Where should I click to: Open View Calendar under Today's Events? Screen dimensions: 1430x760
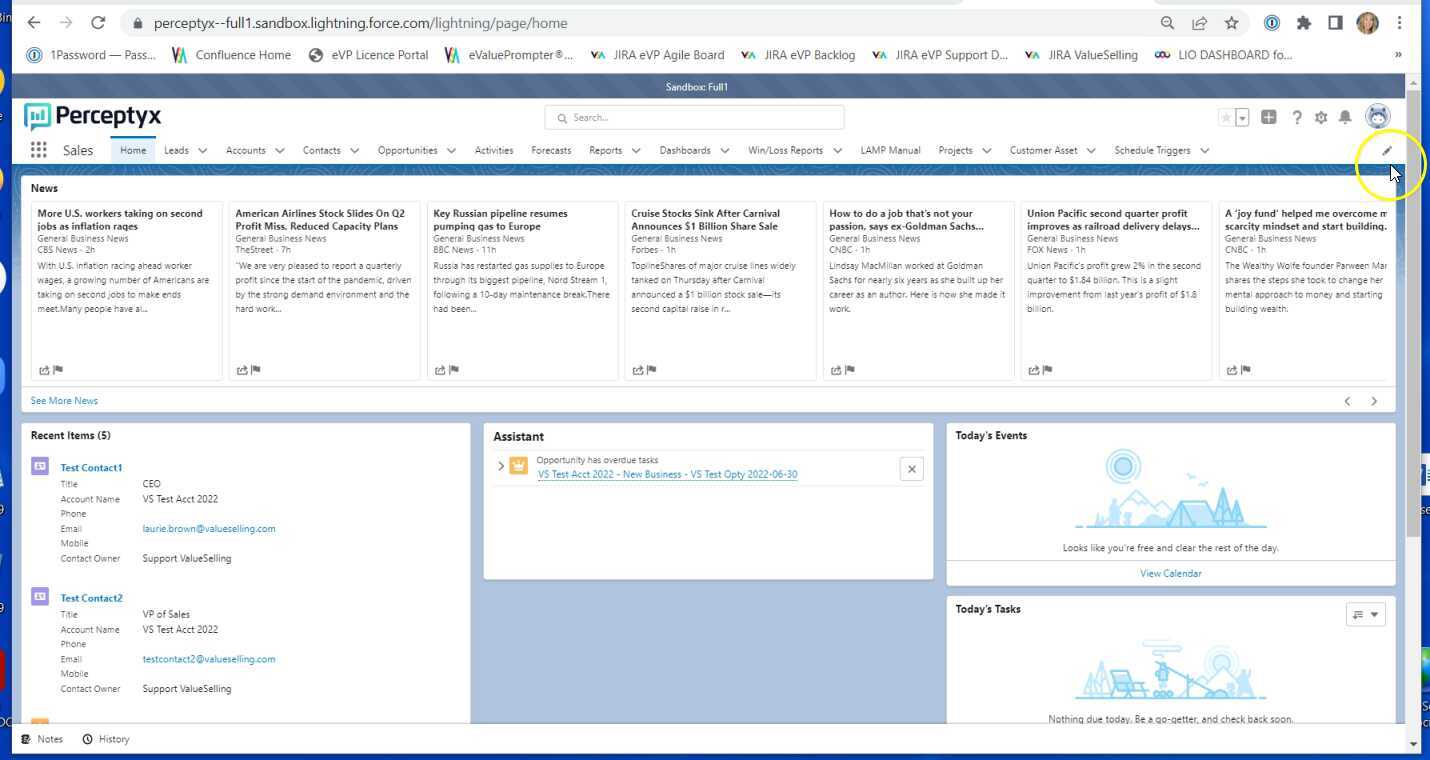(x=1170, y=573)
